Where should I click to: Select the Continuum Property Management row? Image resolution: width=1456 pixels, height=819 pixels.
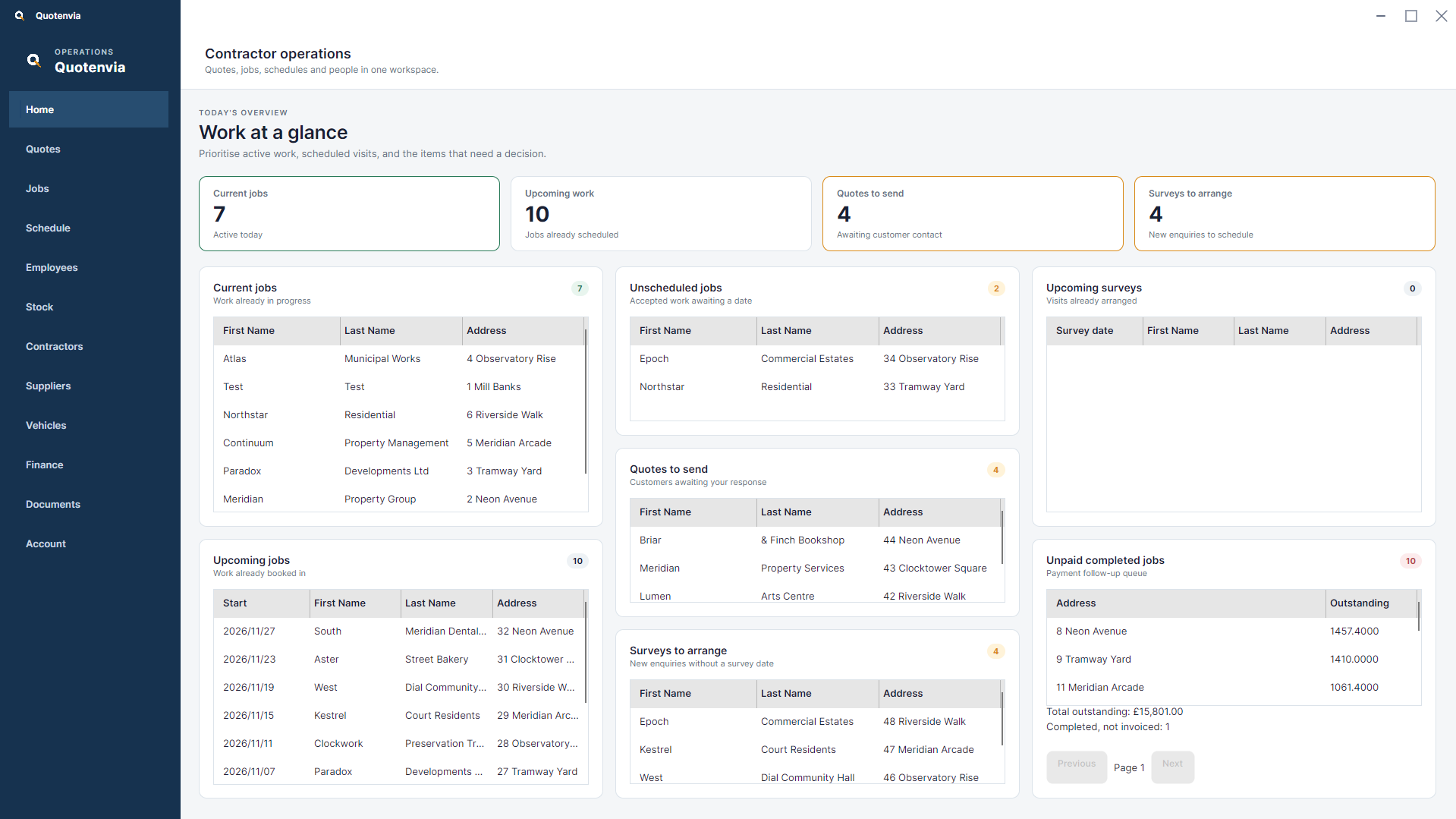tap(399, 443)
